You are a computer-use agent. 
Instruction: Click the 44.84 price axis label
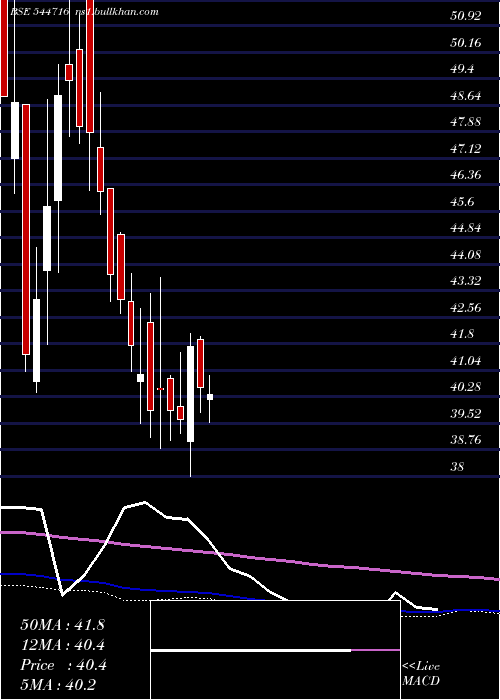point(466,228)
